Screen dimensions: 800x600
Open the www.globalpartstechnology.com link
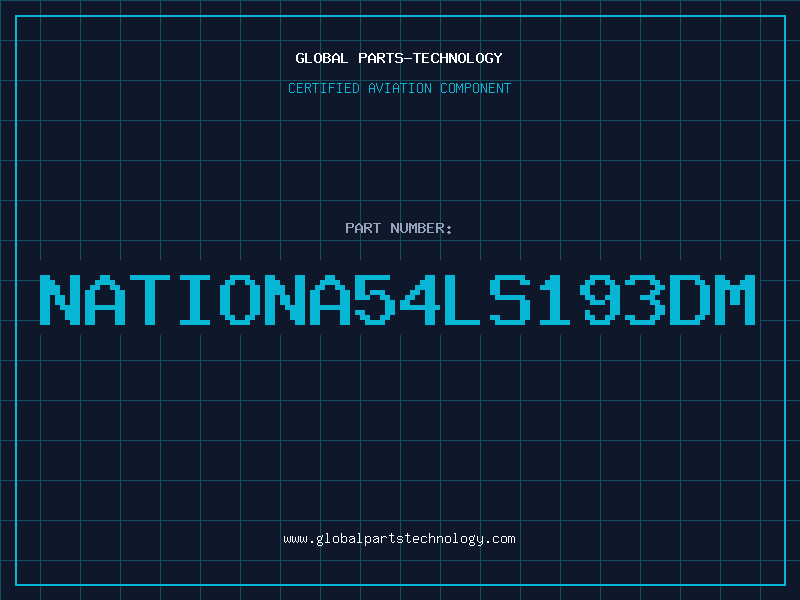pyautogui.click(x=399, y=539)
